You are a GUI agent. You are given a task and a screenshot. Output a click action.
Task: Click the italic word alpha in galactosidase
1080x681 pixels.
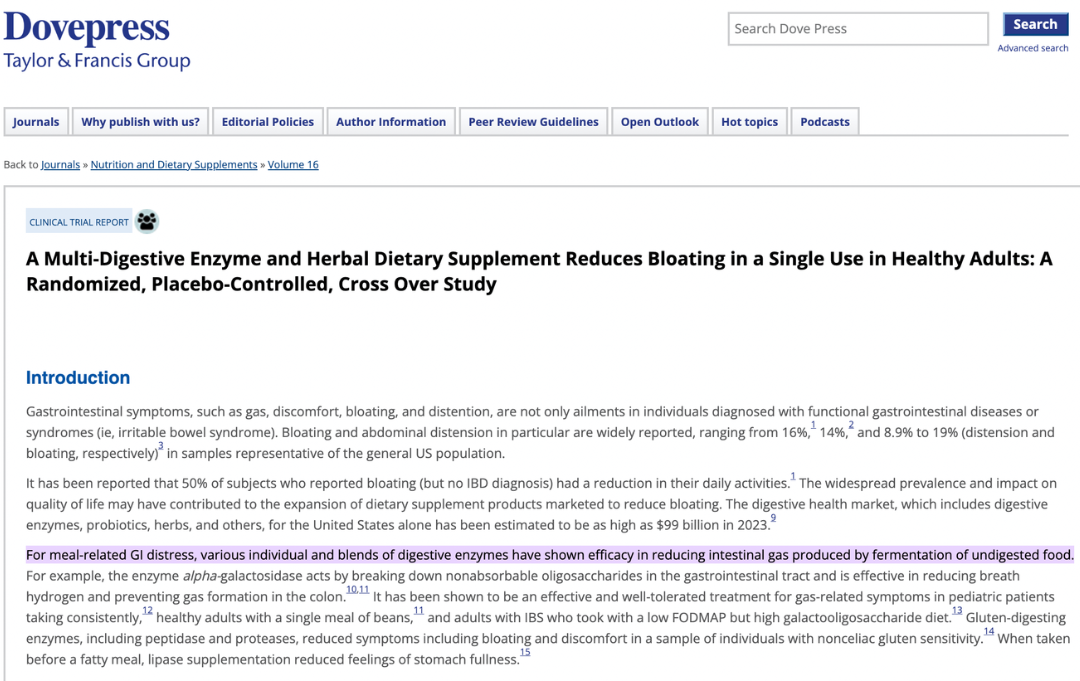click(x=200, y=576)
